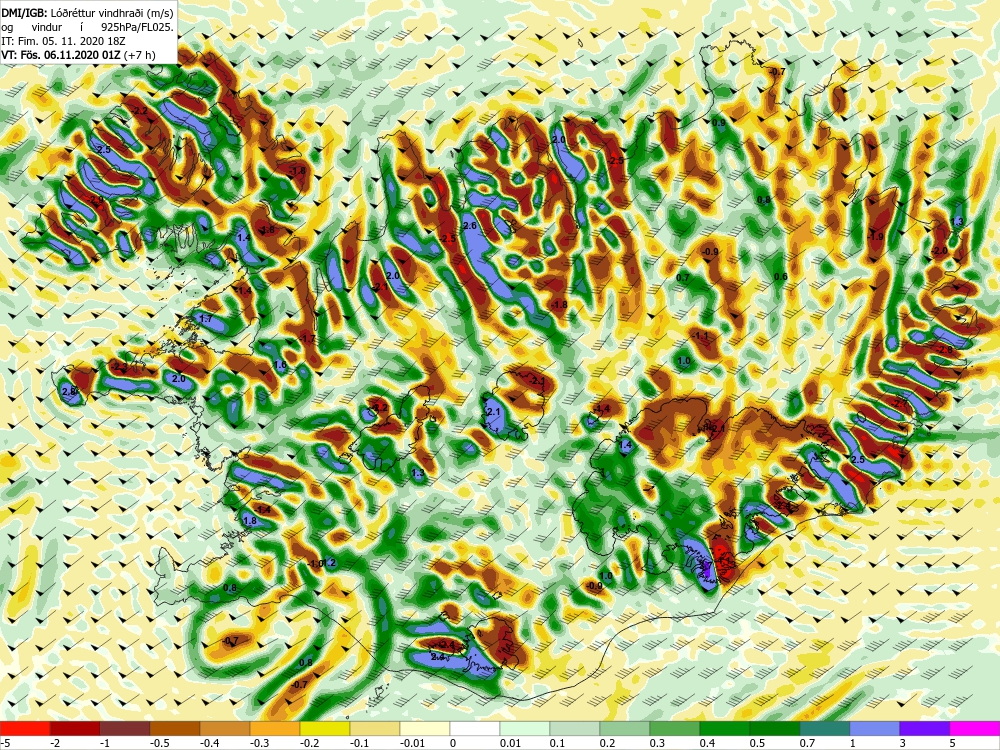Click the dark red legend swatch between -2 and -1
Screen dimensions: 1000x750
pos(75,728)
